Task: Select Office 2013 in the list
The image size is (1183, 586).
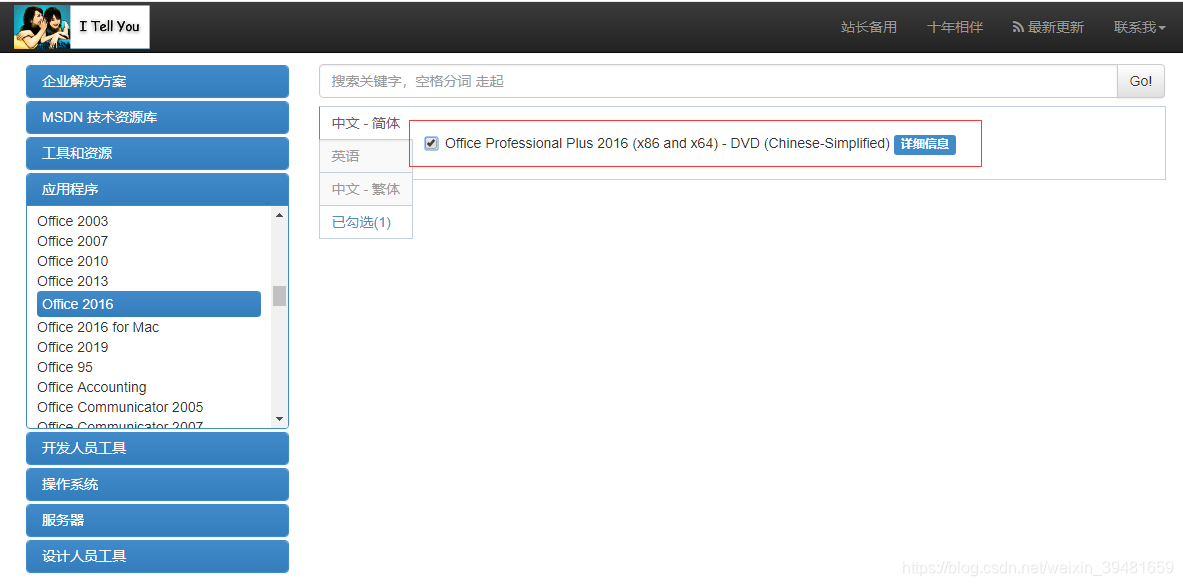Action: [72, 281]
